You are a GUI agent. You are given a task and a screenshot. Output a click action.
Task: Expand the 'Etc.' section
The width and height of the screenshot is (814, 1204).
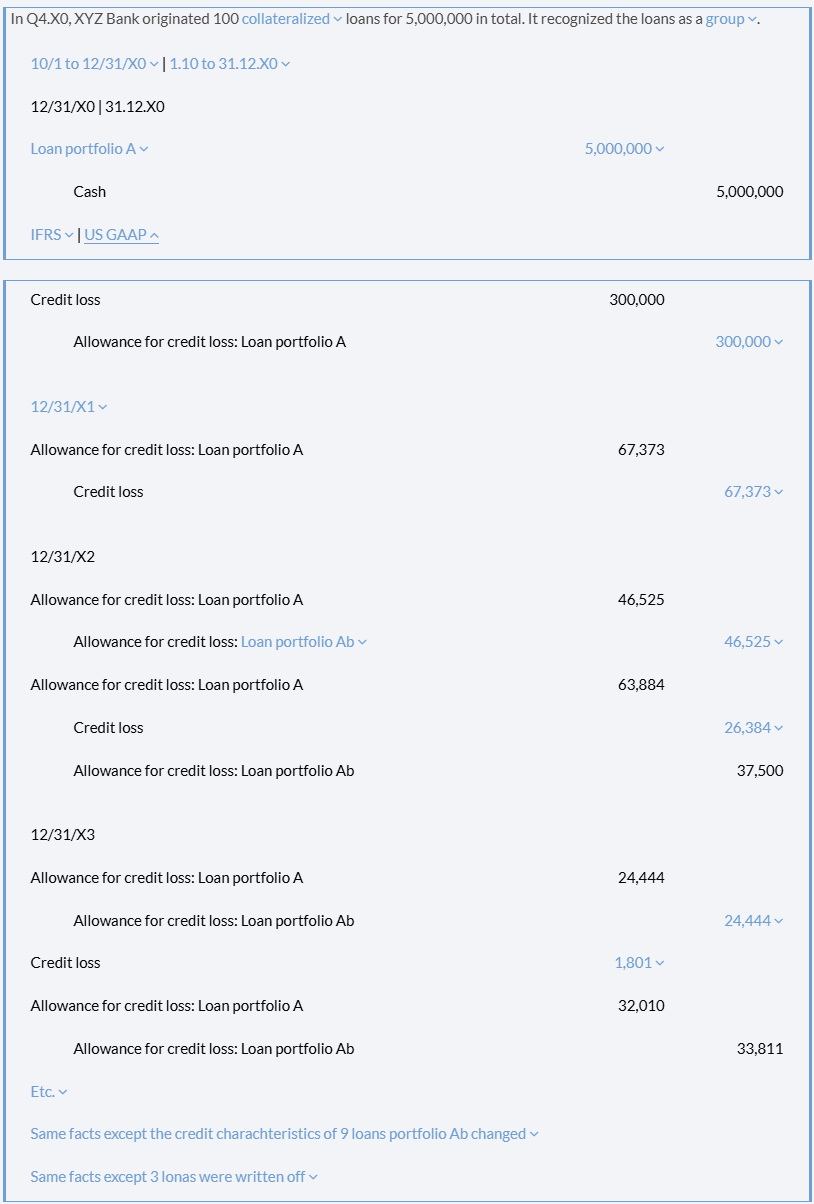coord(49,1092)
